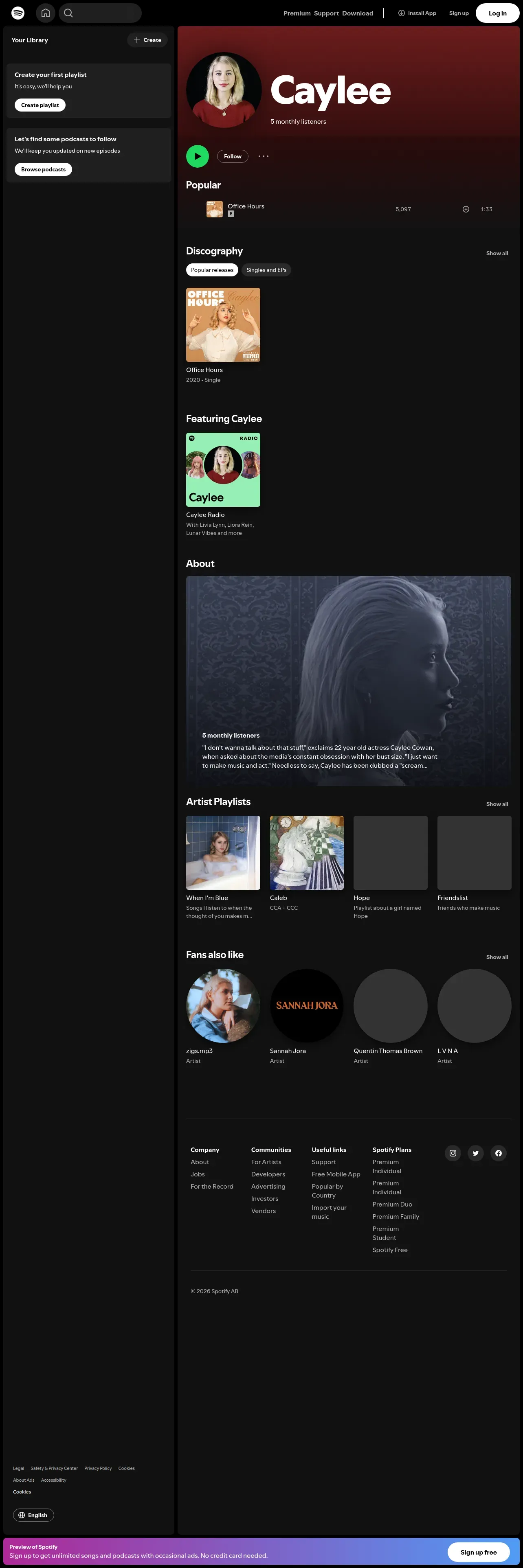Screen dimensions: 523x1568
Task: Open Spotify Instagram icon in footer
Action: 453,1153
